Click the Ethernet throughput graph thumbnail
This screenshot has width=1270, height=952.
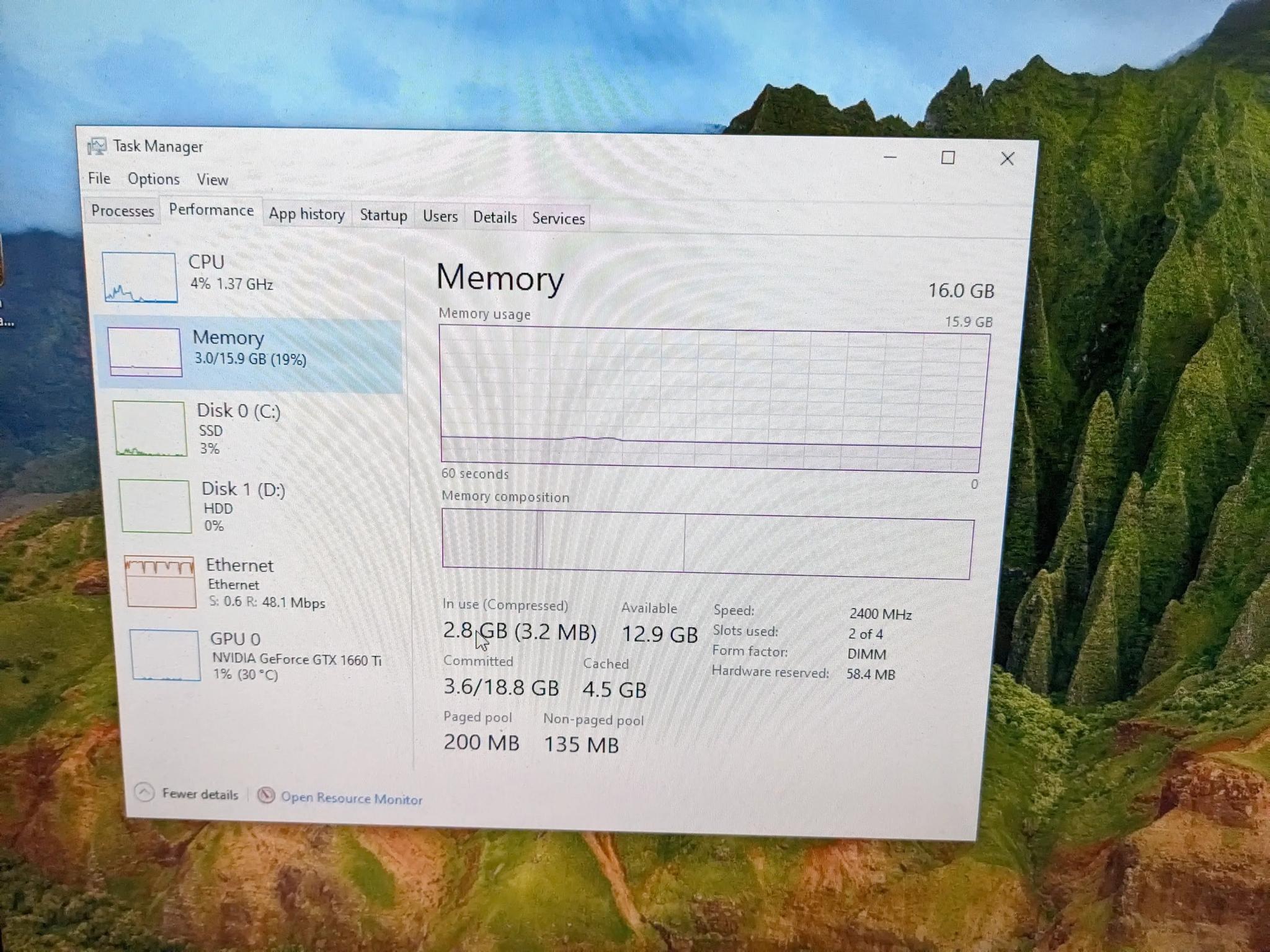point(160,581)
